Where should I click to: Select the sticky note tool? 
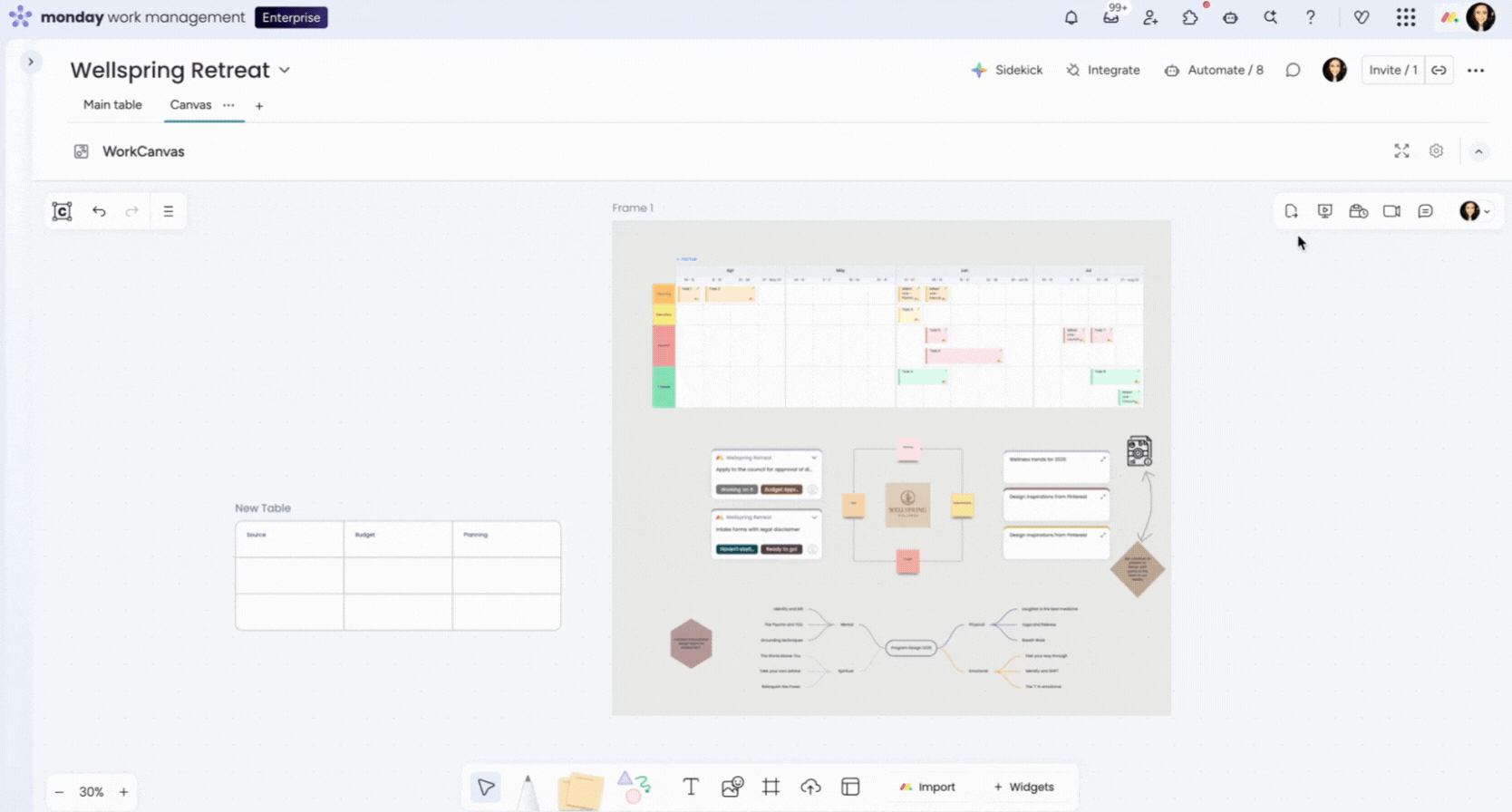tap(580, 790)
